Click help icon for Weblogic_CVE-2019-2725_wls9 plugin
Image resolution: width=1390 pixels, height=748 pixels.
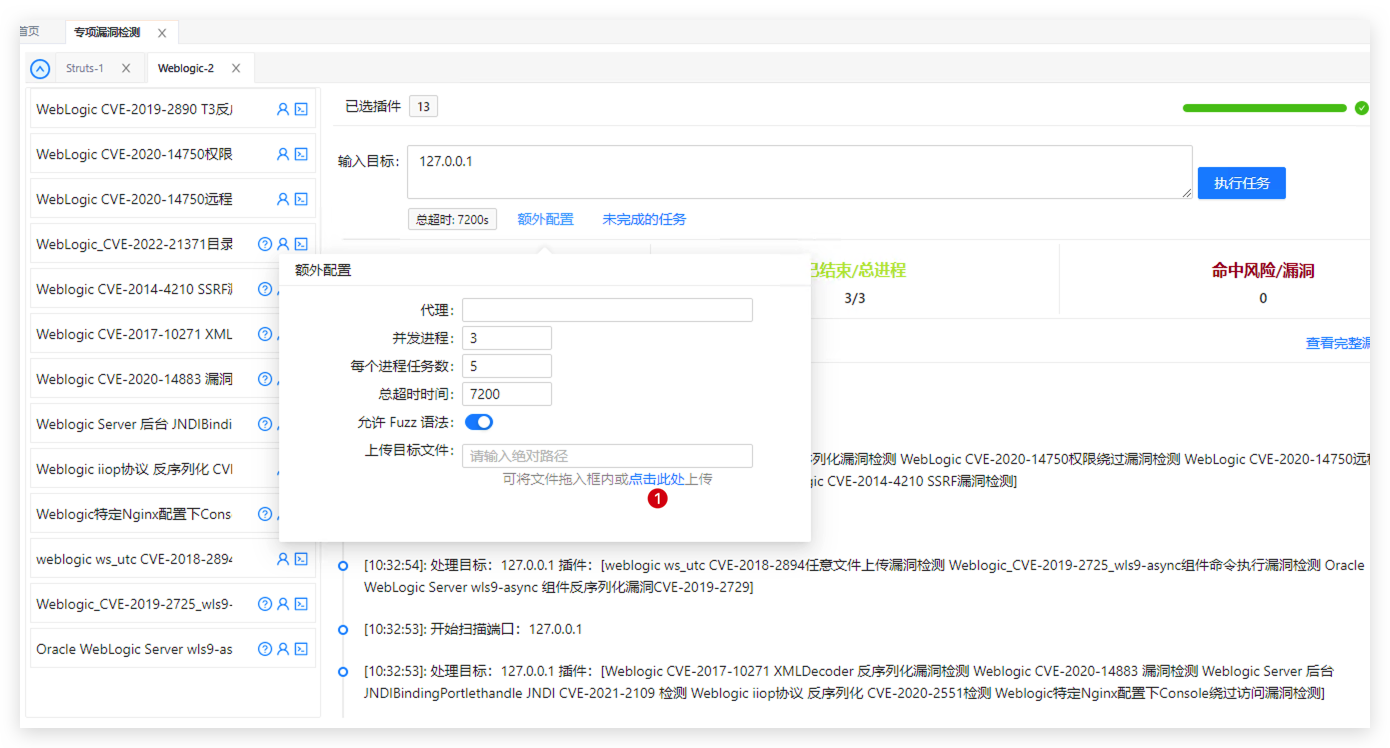265,604
